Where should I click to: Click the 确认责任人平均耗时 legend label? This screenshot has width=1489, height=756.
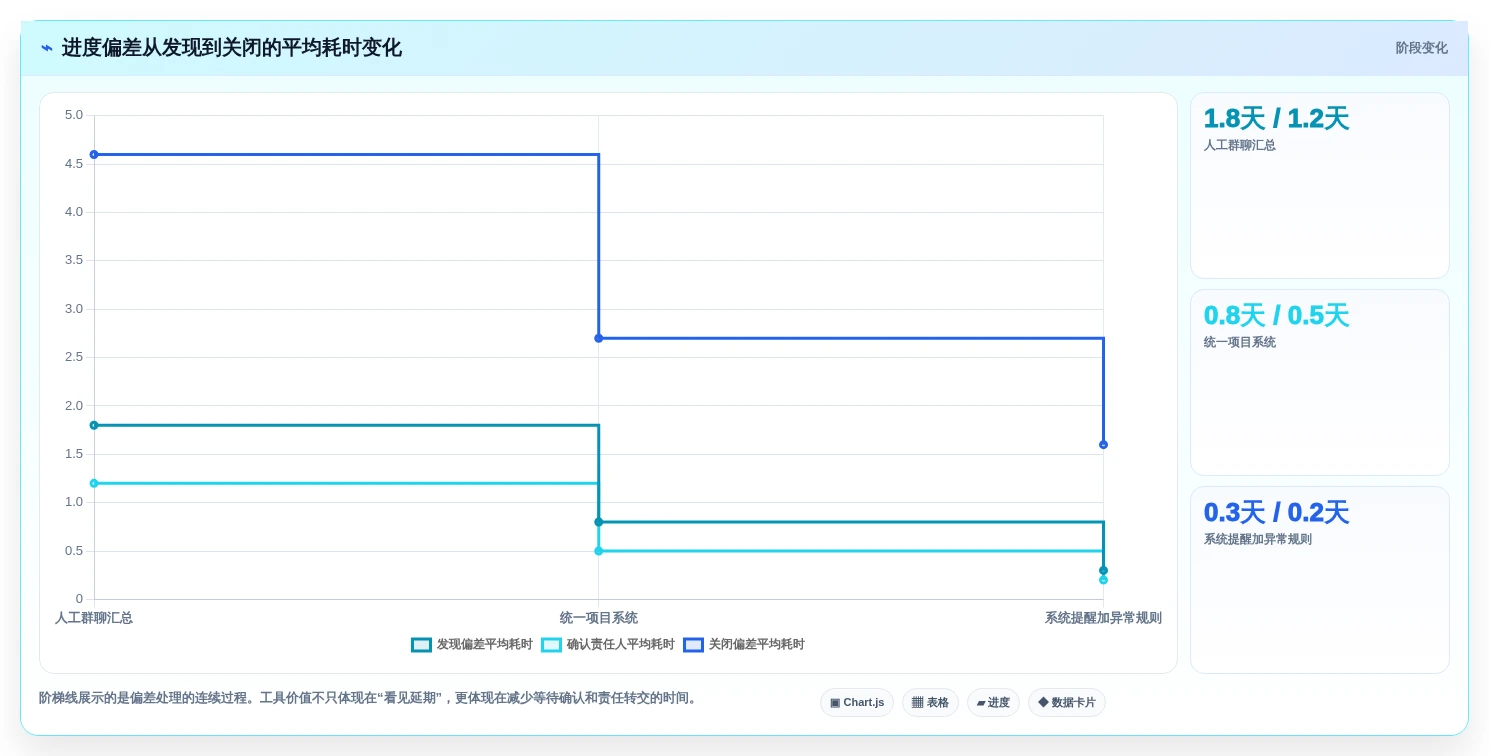tap(620, 645)
